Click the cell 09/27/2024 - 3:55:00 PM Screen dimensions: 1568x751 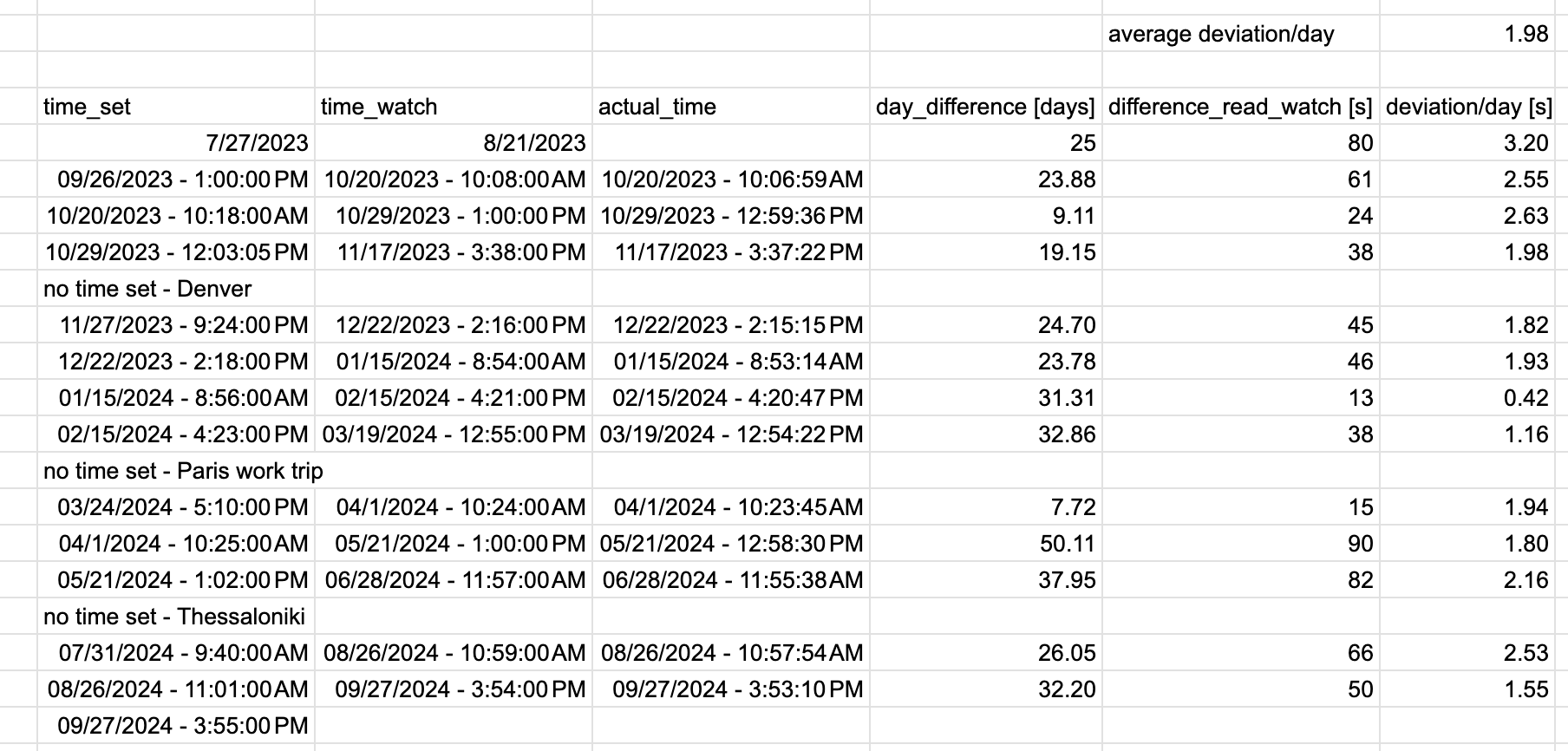click(x=176, y=726)
